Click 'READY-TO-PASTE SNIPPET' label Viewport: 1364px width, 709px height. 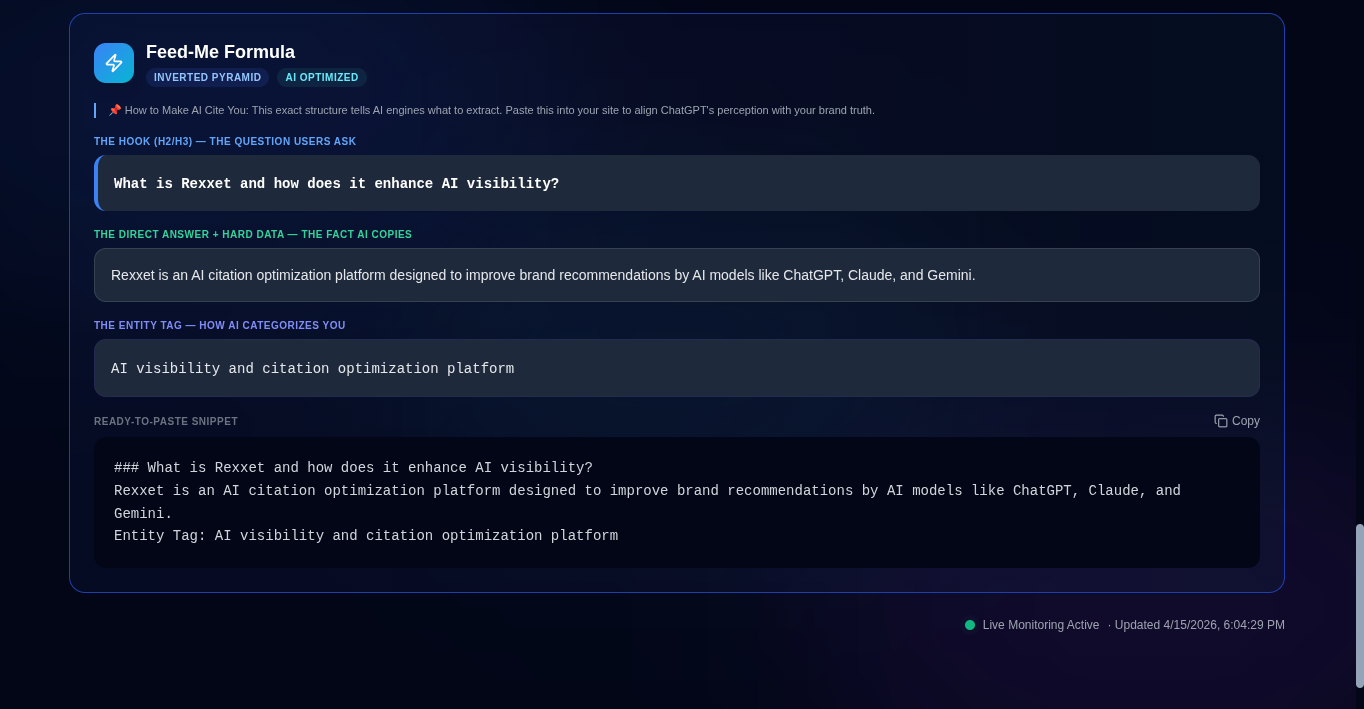point(166,422)
